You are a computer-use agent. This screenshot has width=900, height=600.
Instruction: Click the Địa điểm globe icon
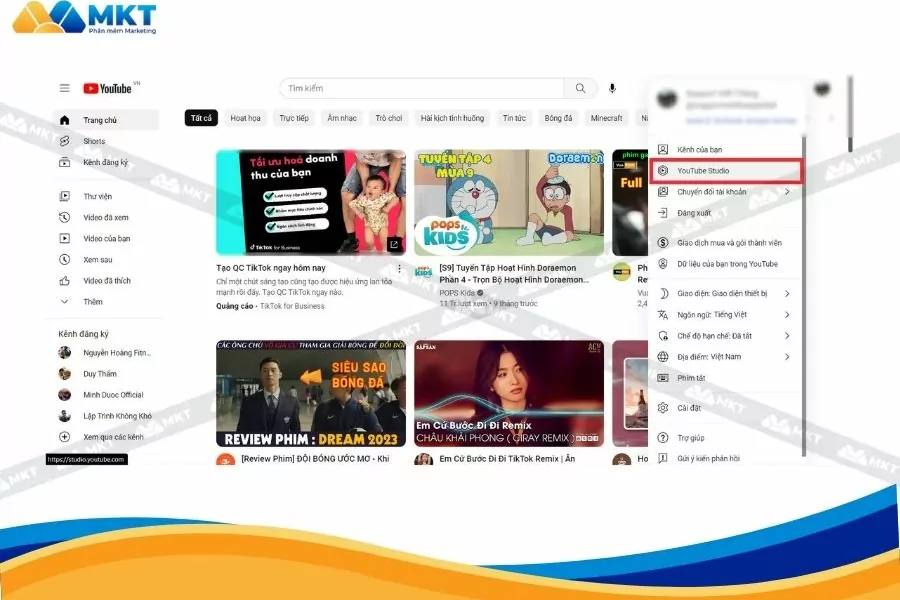pos(663,357)
